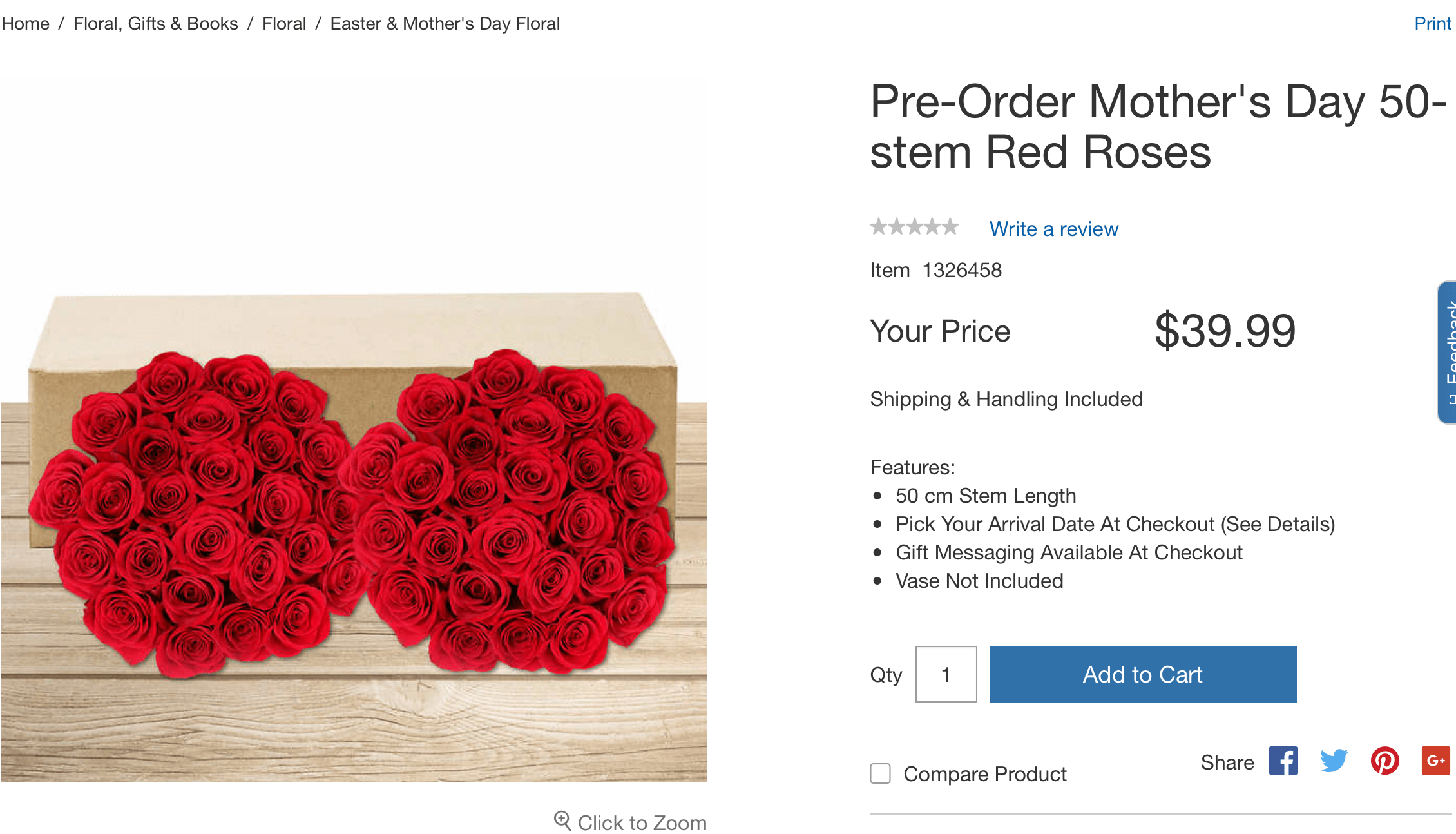1456x834 pixels.
Task: Click the $39.99 price
Action: [x=1225, y=331]
